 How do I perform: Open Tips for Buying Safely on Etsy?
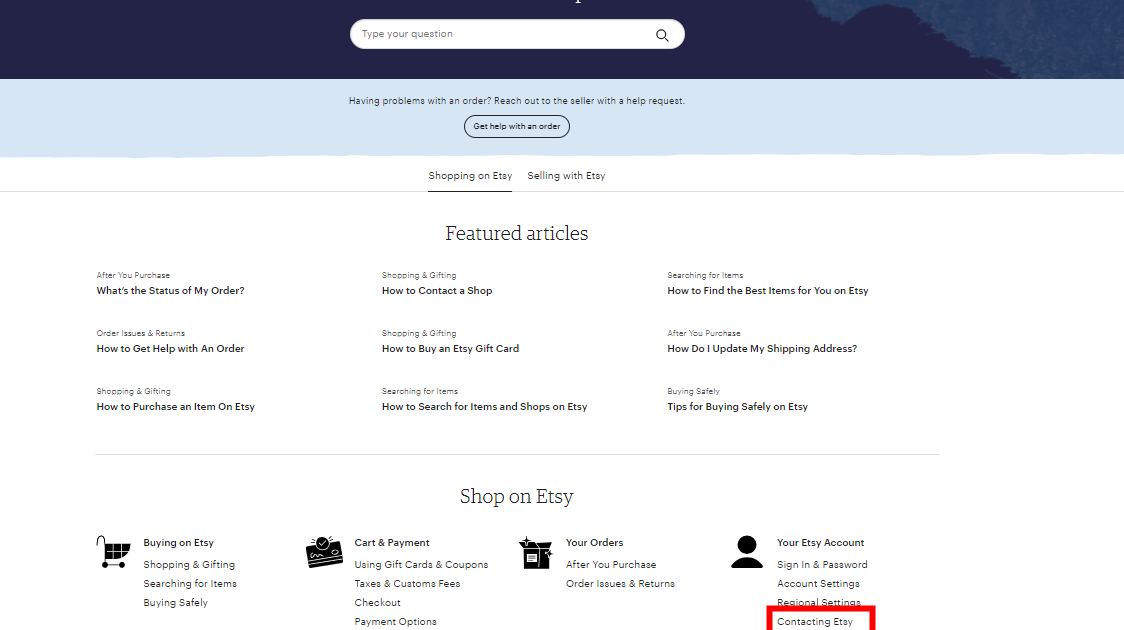coord(737,406)
